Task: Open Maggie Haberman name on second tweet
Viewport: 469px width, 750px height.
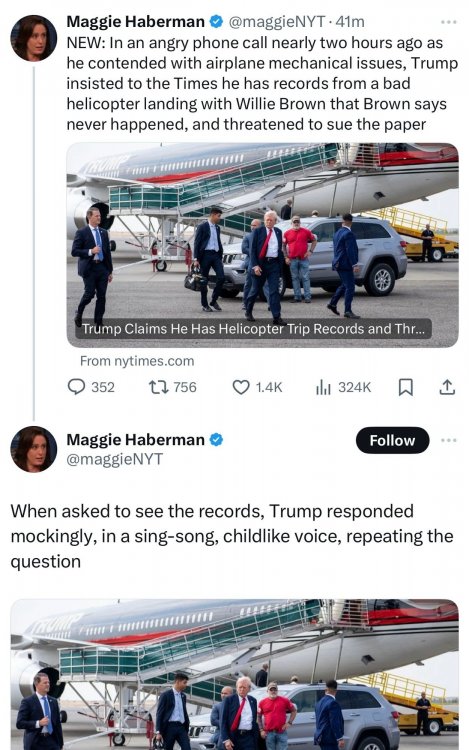Action: point(135,440)
